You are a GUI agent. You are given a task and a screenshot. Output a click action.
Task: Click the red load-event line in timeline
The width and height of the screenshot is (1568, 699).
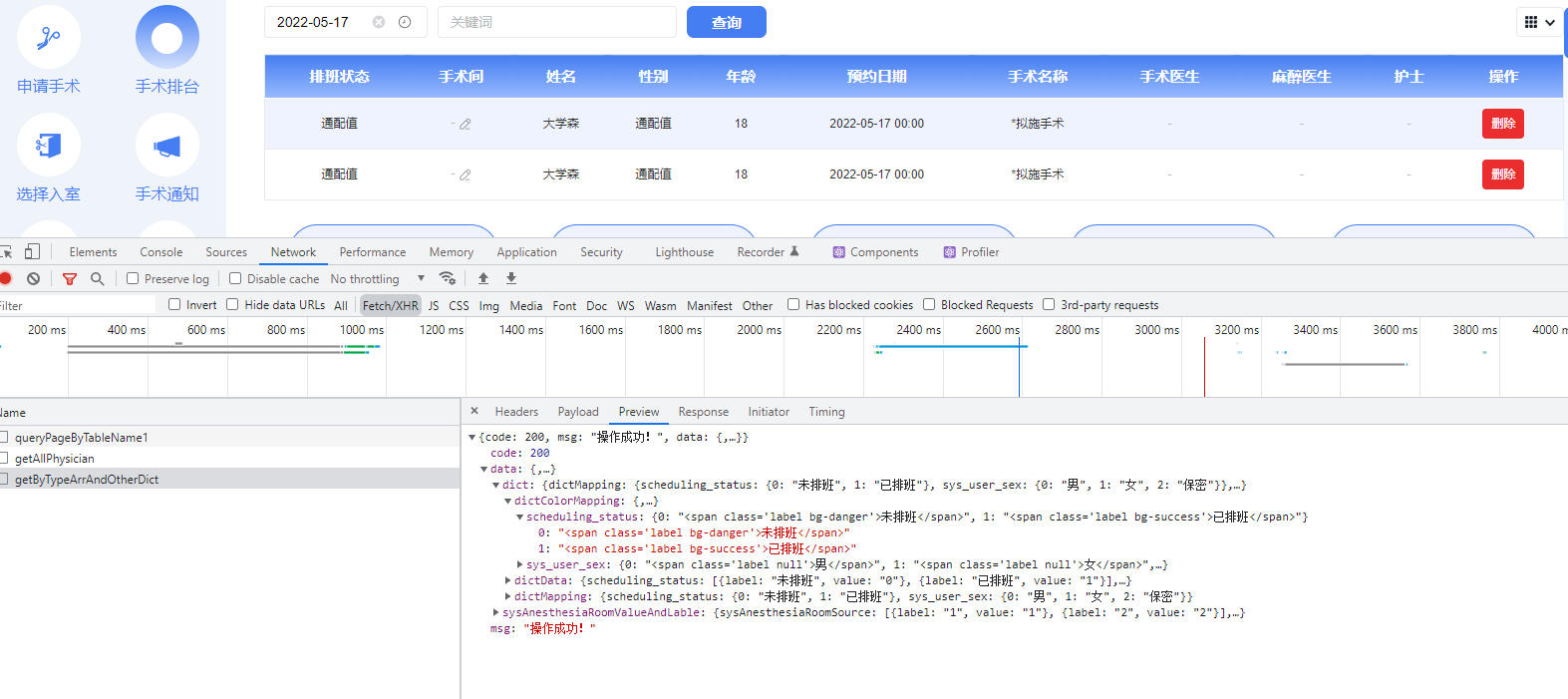pyautogui.click(x=1204, y=367)
